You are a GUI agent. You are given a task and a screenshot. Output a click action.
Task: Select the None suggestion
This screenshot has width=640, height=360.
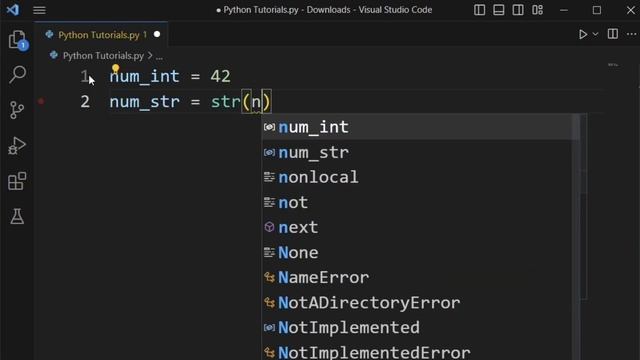pos(418,253)
